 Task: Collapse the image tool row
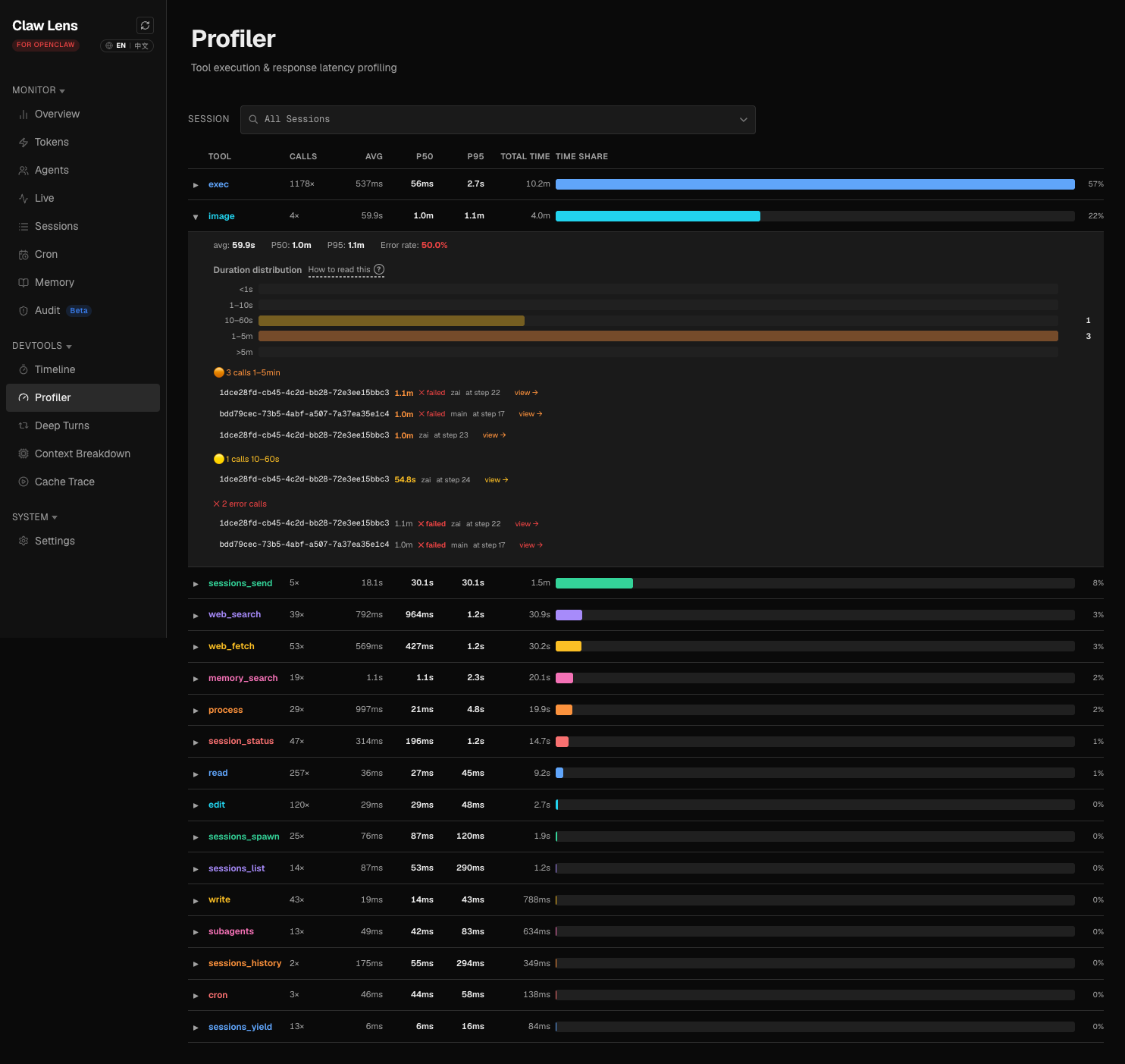pyautogui.click(x=196, y=216)
